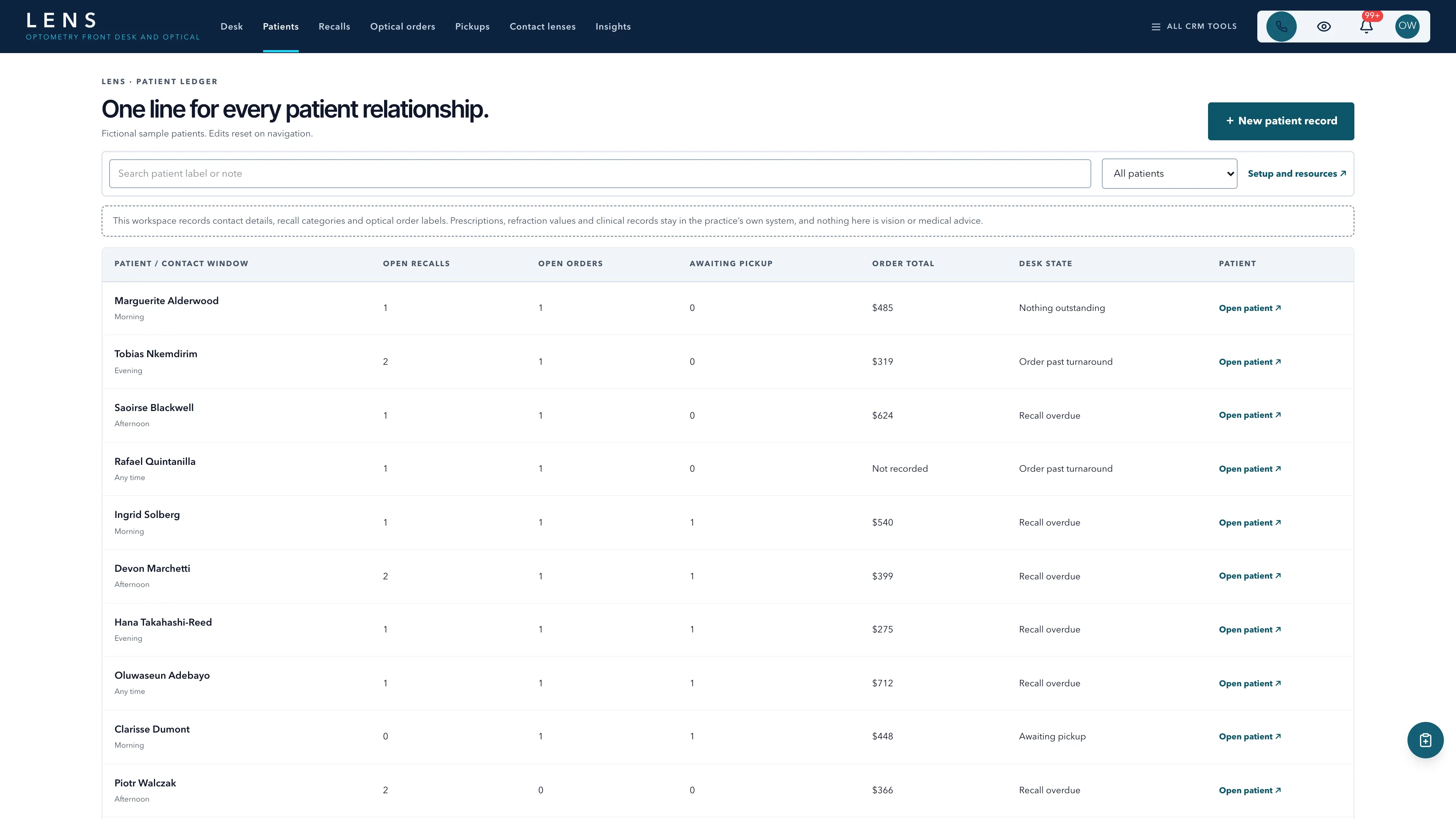
Task: Expand the All patients dropdown
Action: 1169,174
